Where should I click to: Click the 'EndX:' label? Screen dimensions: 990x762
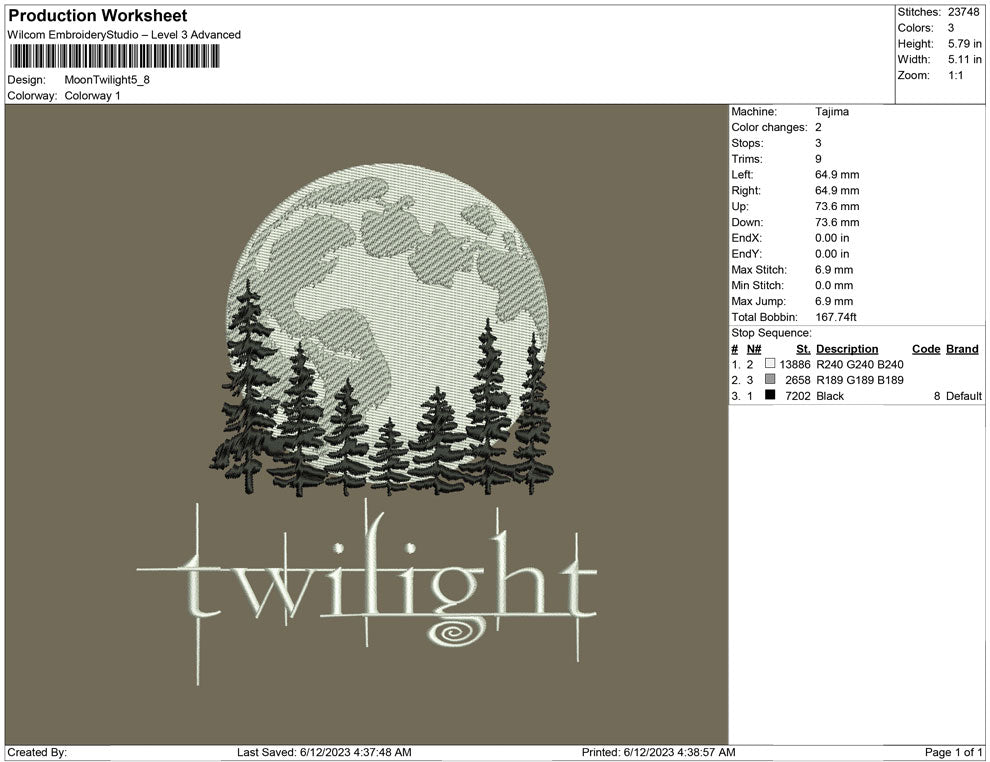tap(746, 238)
